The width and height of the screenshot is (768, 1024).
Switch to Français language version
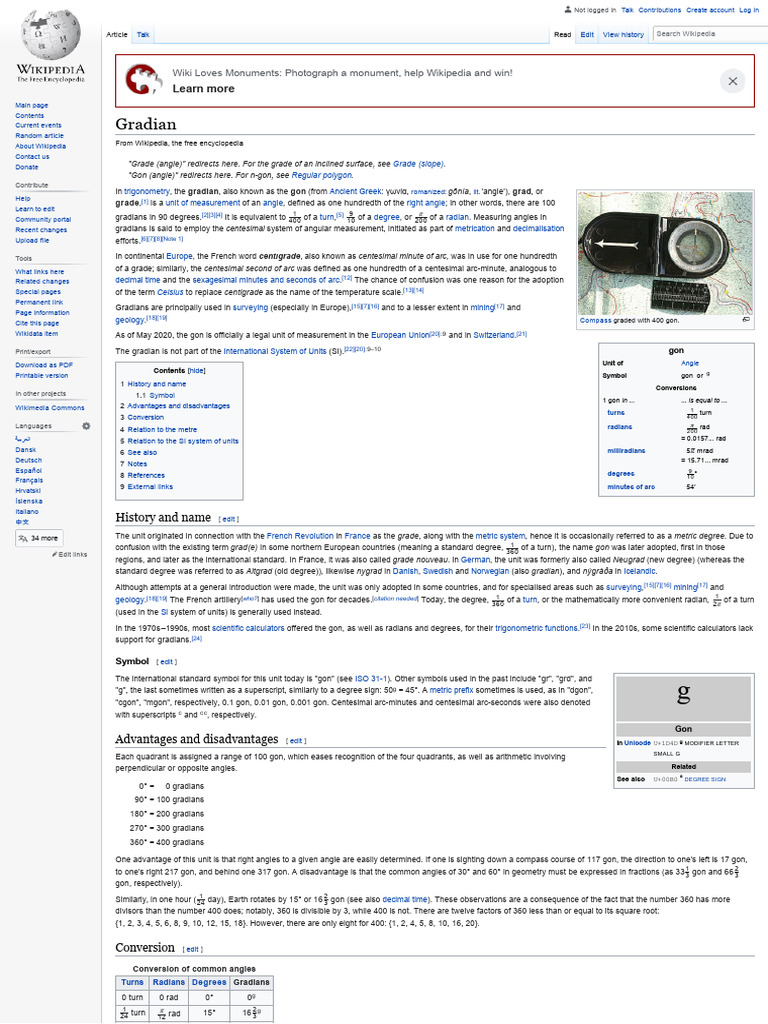(28, 480)
